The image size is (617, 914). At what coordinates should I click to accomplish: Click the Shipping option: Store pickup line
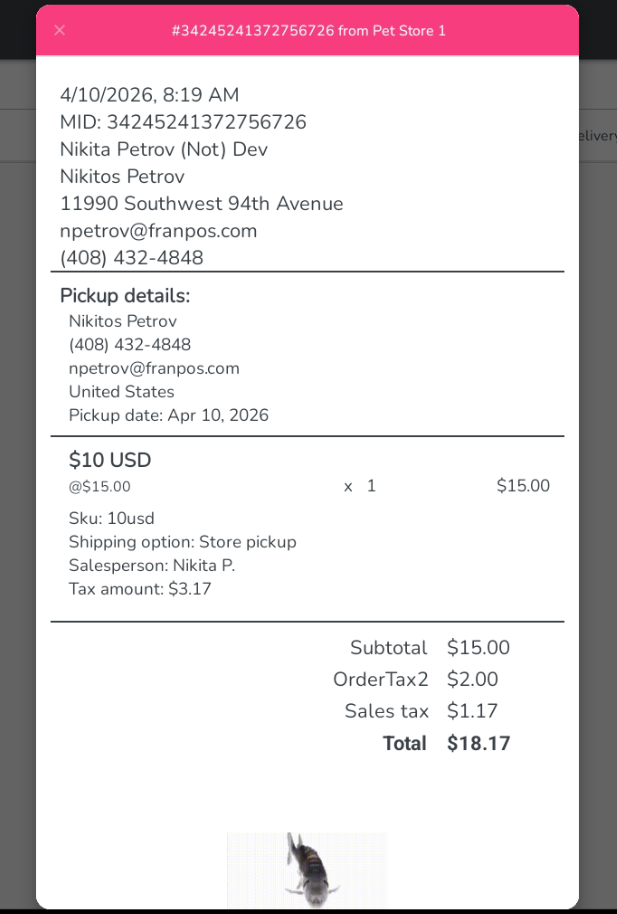coord(182,542)
